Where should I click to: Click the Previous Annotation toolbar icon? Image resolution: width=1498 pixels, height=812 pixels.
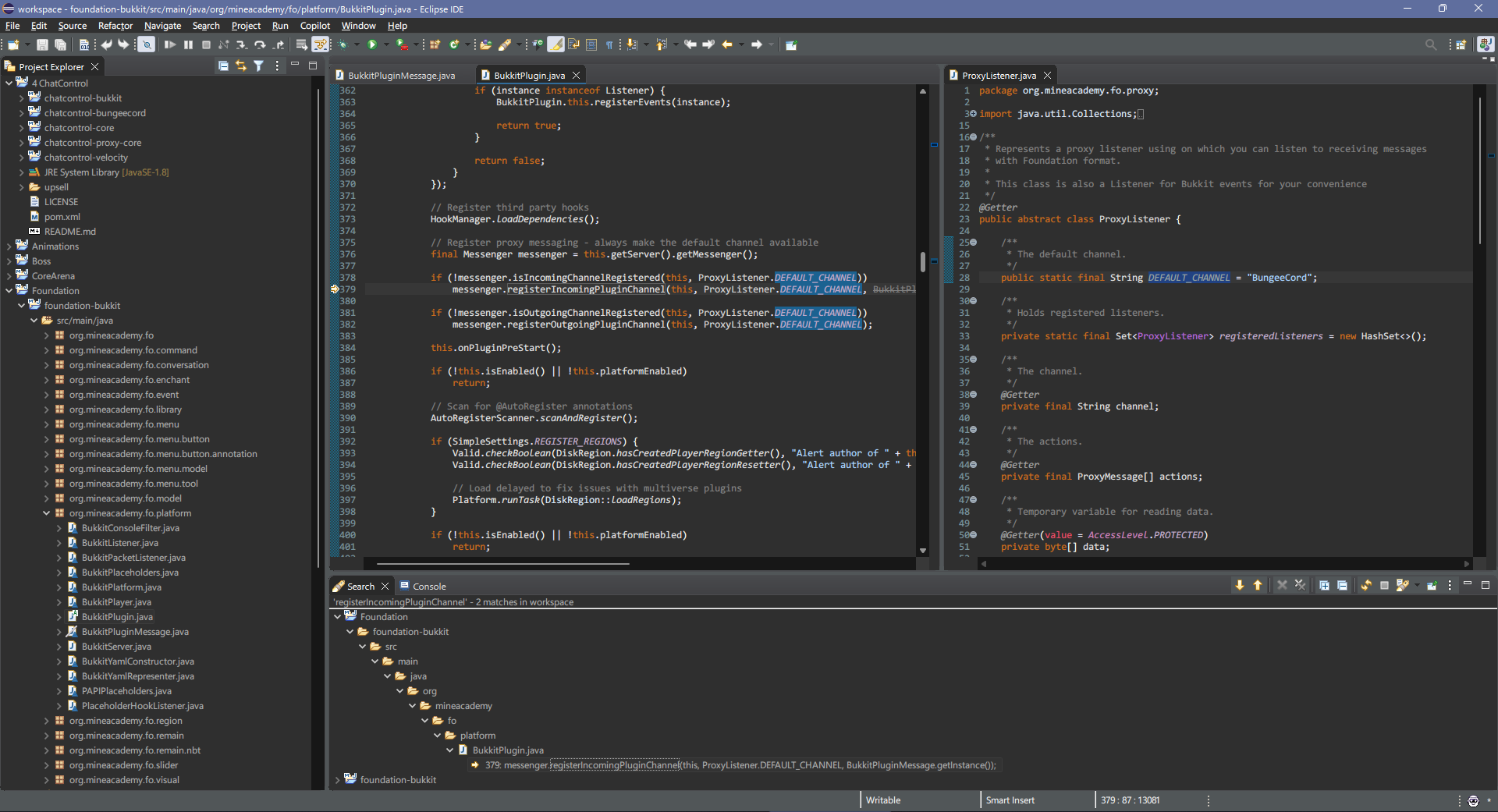pos(661,44)
